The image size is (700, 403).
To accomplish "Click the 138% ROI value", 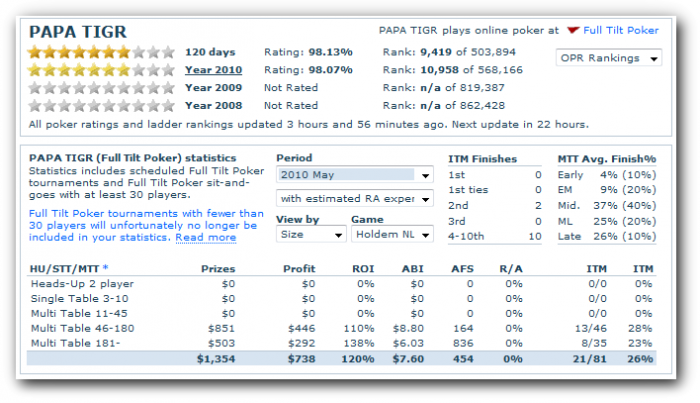I will click(x=358, y=343).
